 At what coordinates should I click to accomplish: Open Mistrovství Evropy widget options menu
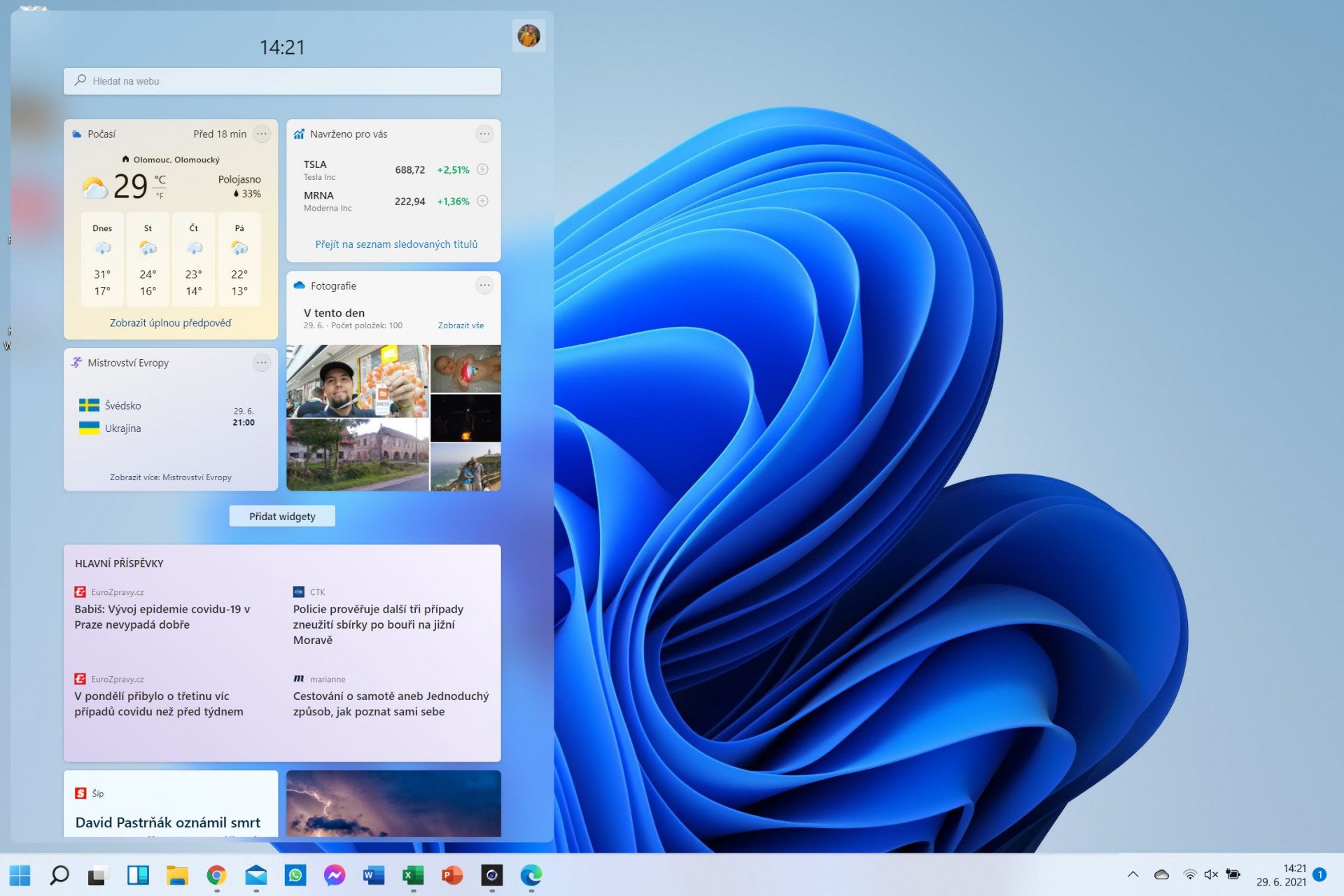[x=262, y=363]
